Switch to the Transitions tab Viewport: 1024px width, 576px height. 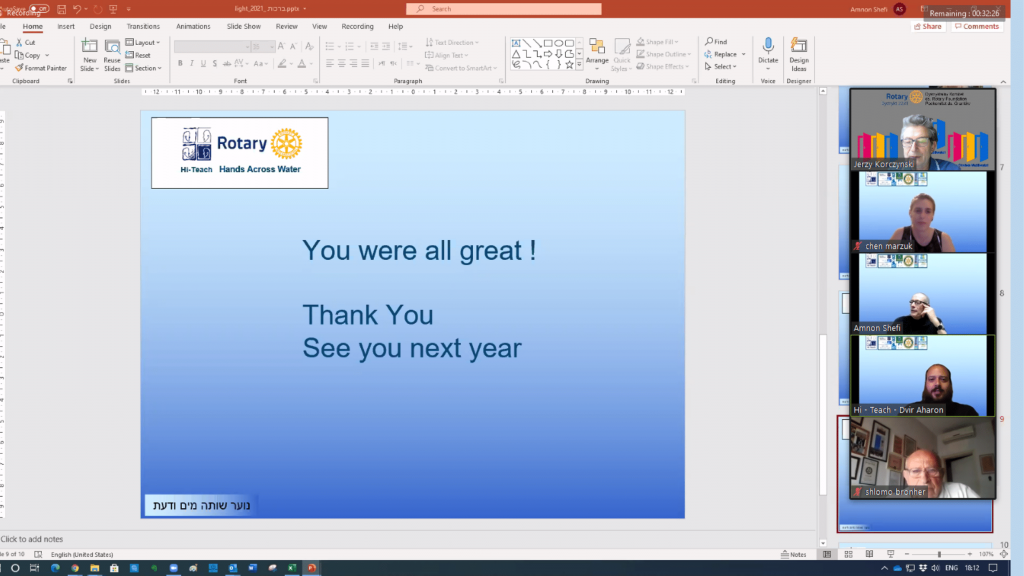143,27
